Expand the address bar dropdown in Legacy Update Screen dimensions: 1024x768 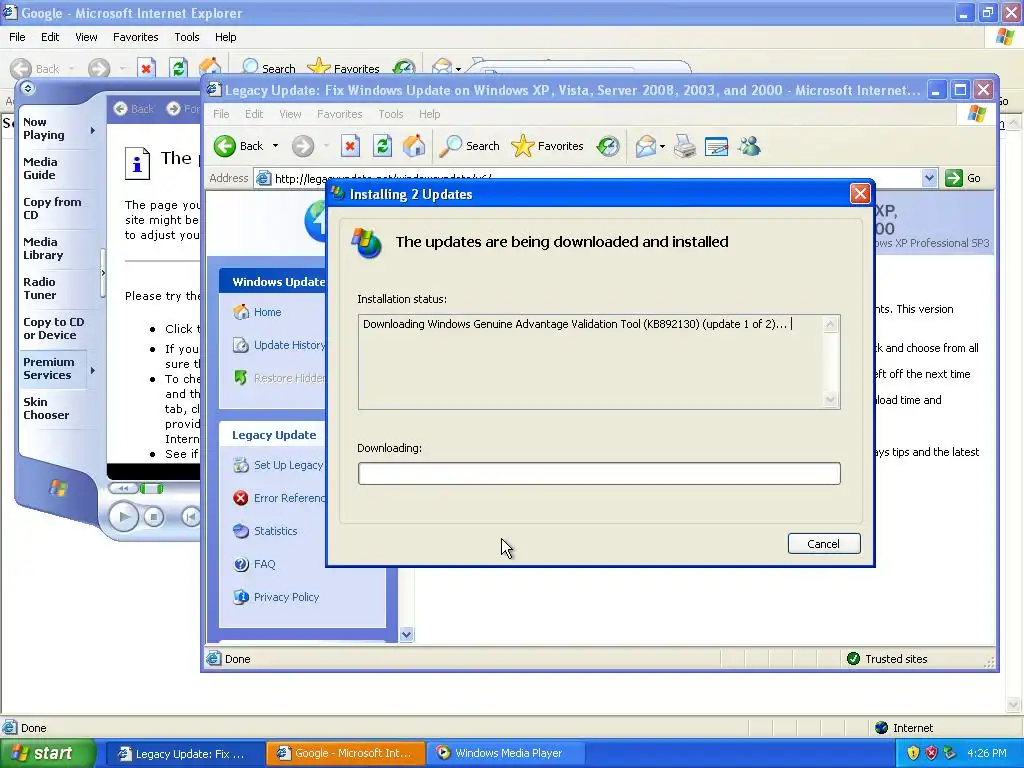929,178
